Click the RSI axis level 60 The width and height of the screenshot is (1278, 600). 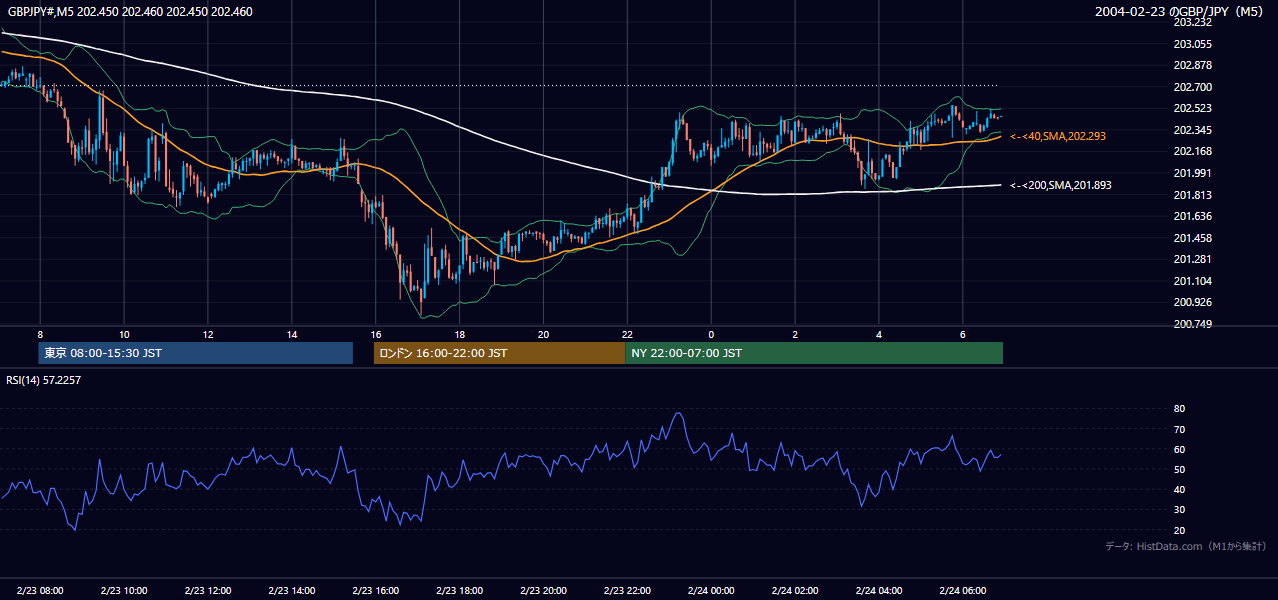click(1179, 449)
